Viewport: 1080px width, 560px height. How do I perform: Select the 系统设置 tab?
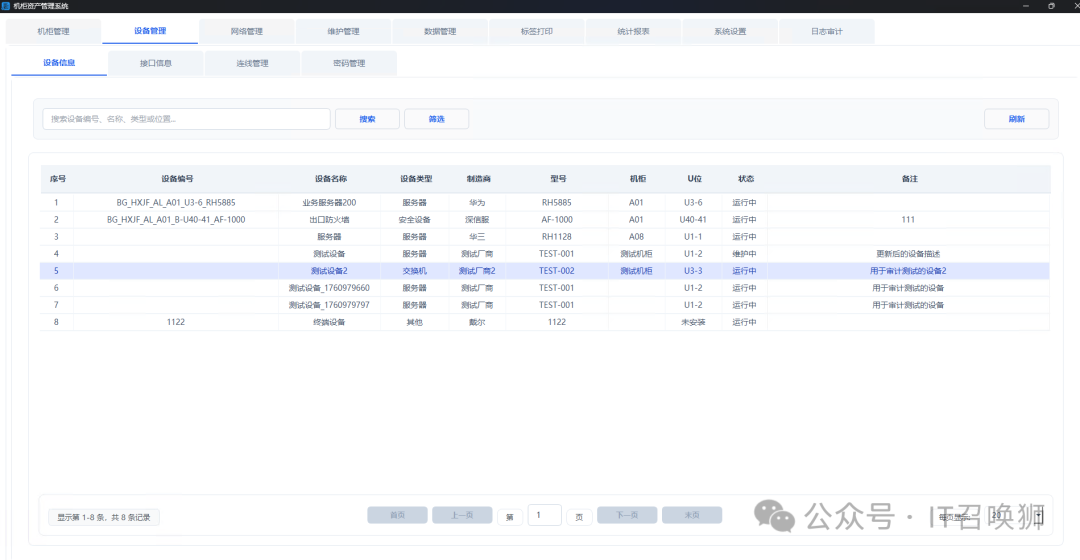pyautogui.click(x=730, y=31)
